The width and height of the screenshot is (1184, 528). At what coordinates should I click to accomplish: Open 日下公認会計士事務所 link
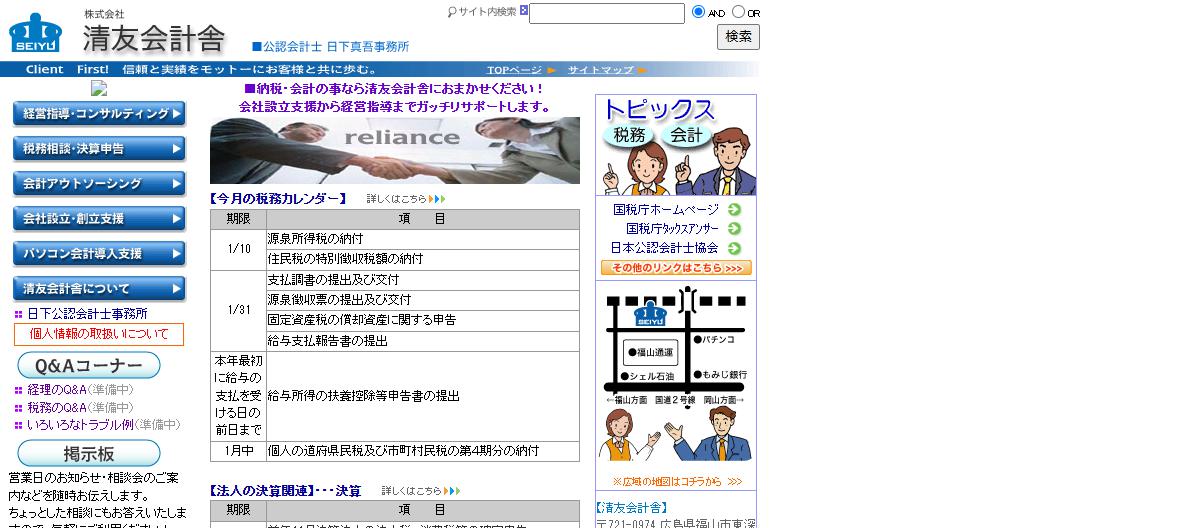[88, 313]
